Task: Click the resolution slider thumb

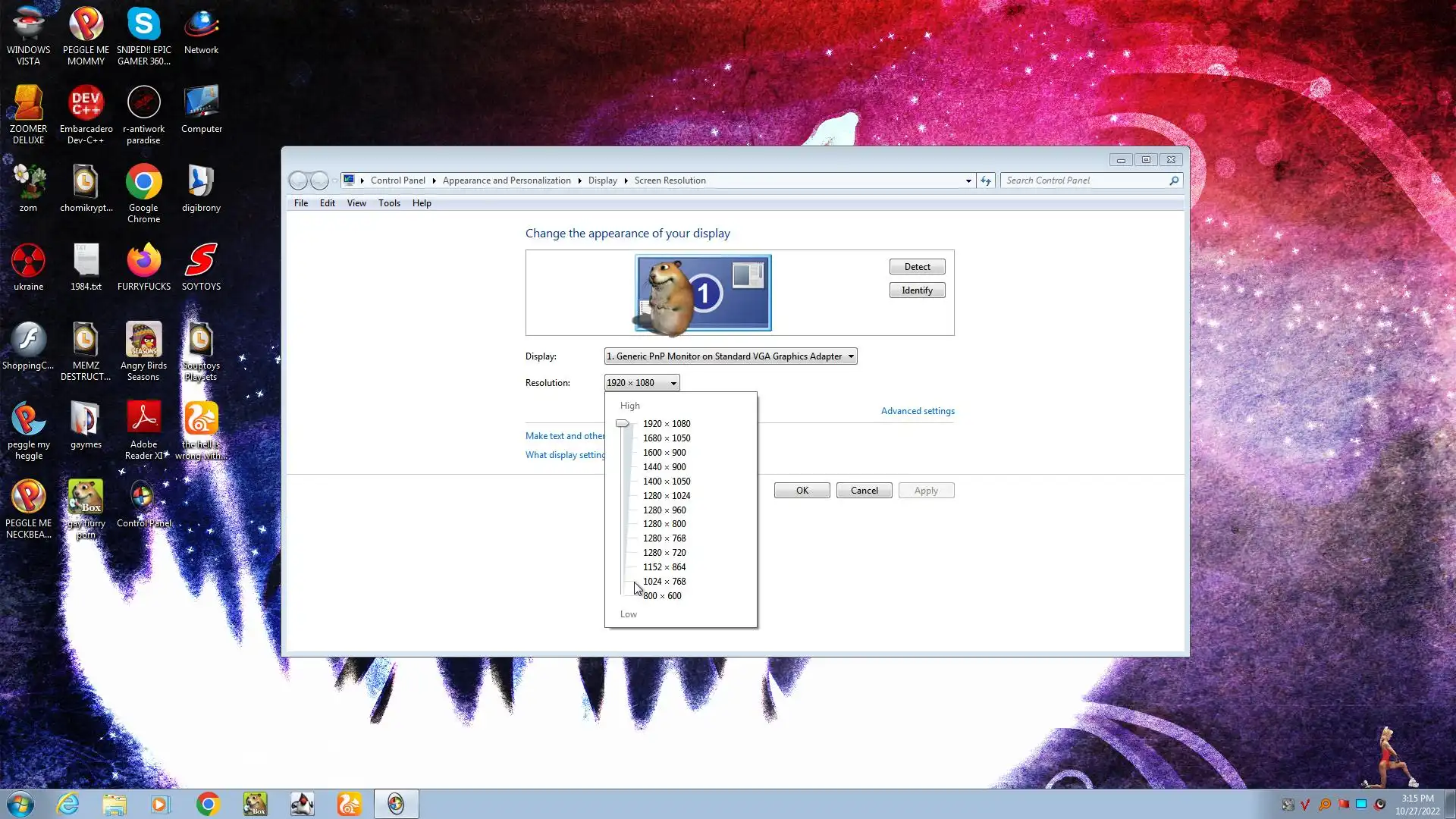Action: coord(623,424)
